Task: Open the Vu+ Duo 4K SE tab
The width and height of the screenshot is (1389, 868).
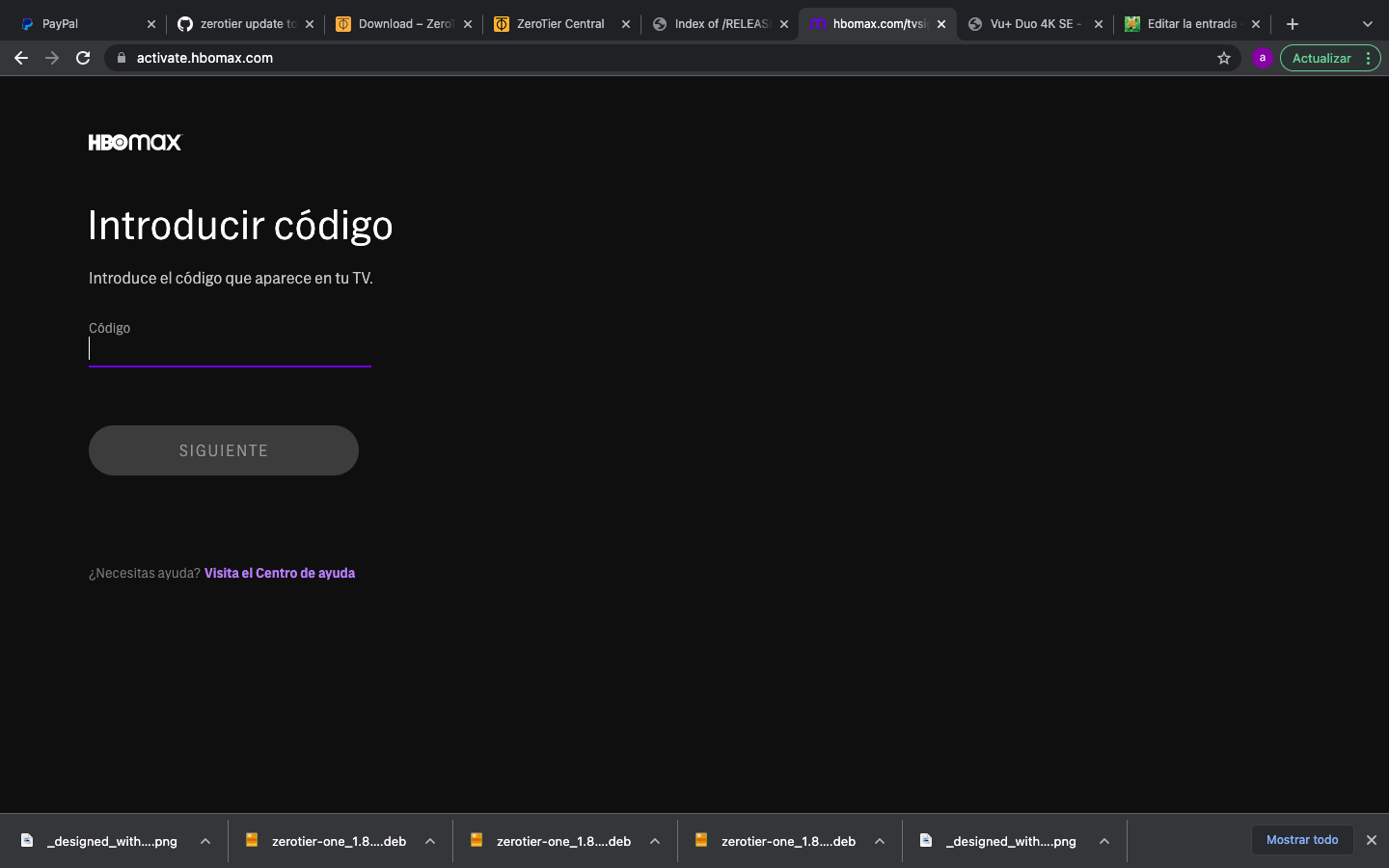Action: (1036, 24)
